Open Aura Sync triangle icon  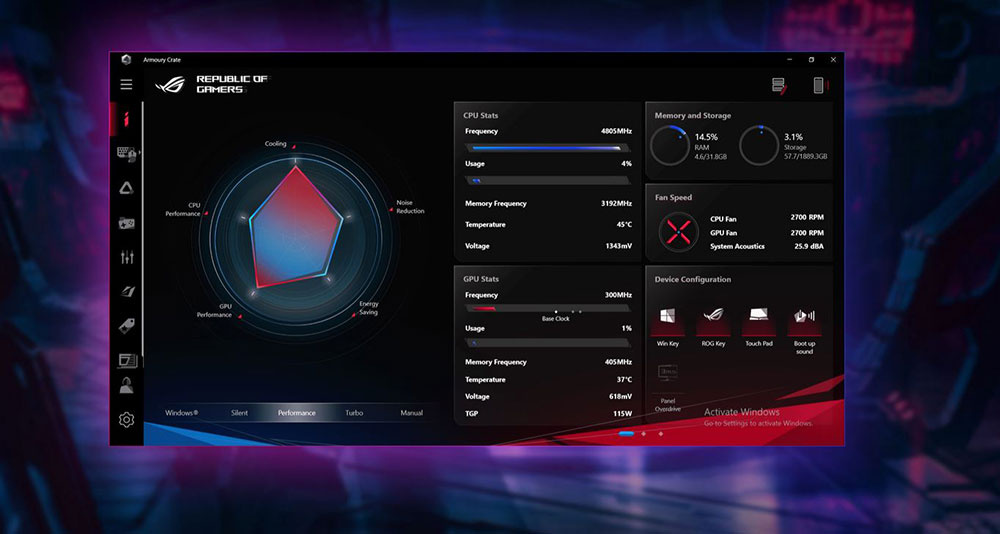126,188
